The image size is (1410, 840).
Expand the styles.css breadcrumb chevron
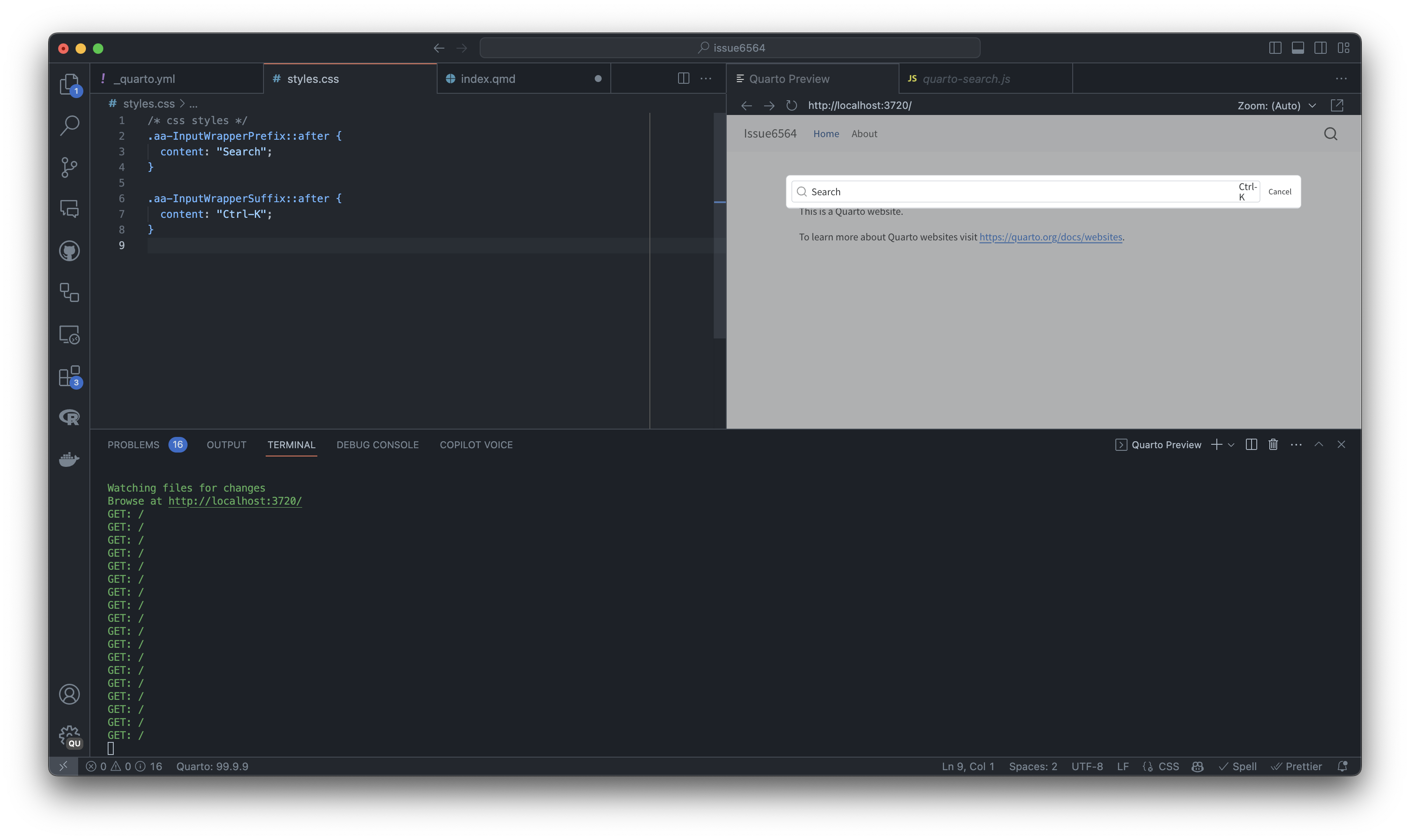click(x=182, y=104)
